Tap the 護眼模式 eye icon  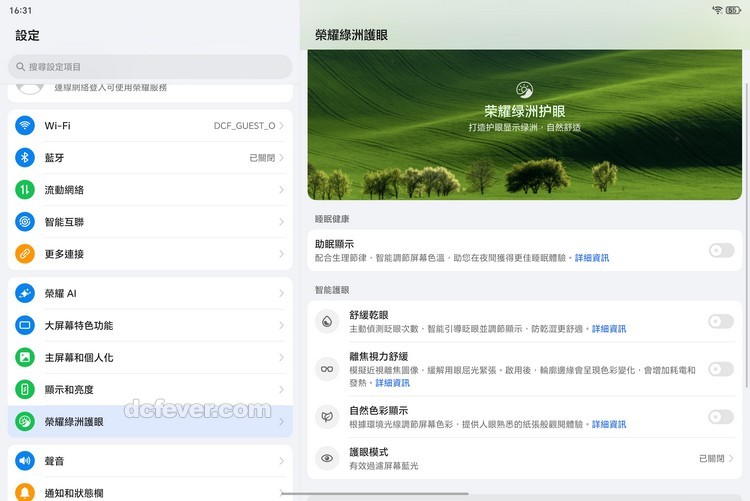pos(327,458)
